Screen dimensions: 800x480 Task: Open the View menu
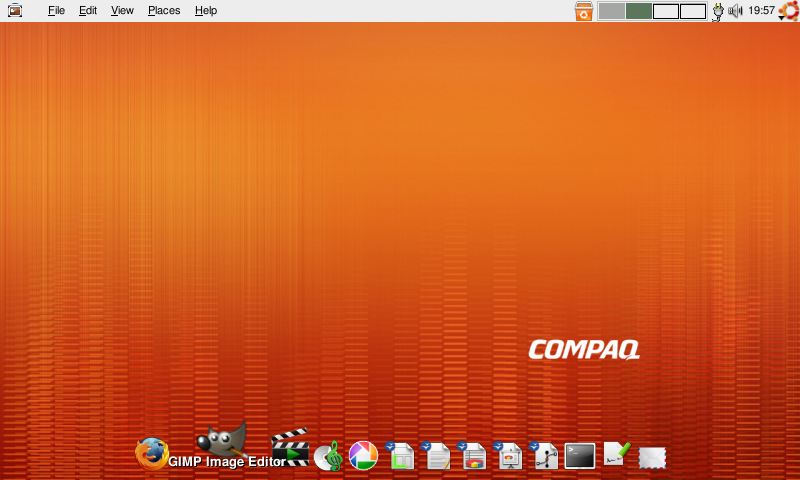click(122, 10)
